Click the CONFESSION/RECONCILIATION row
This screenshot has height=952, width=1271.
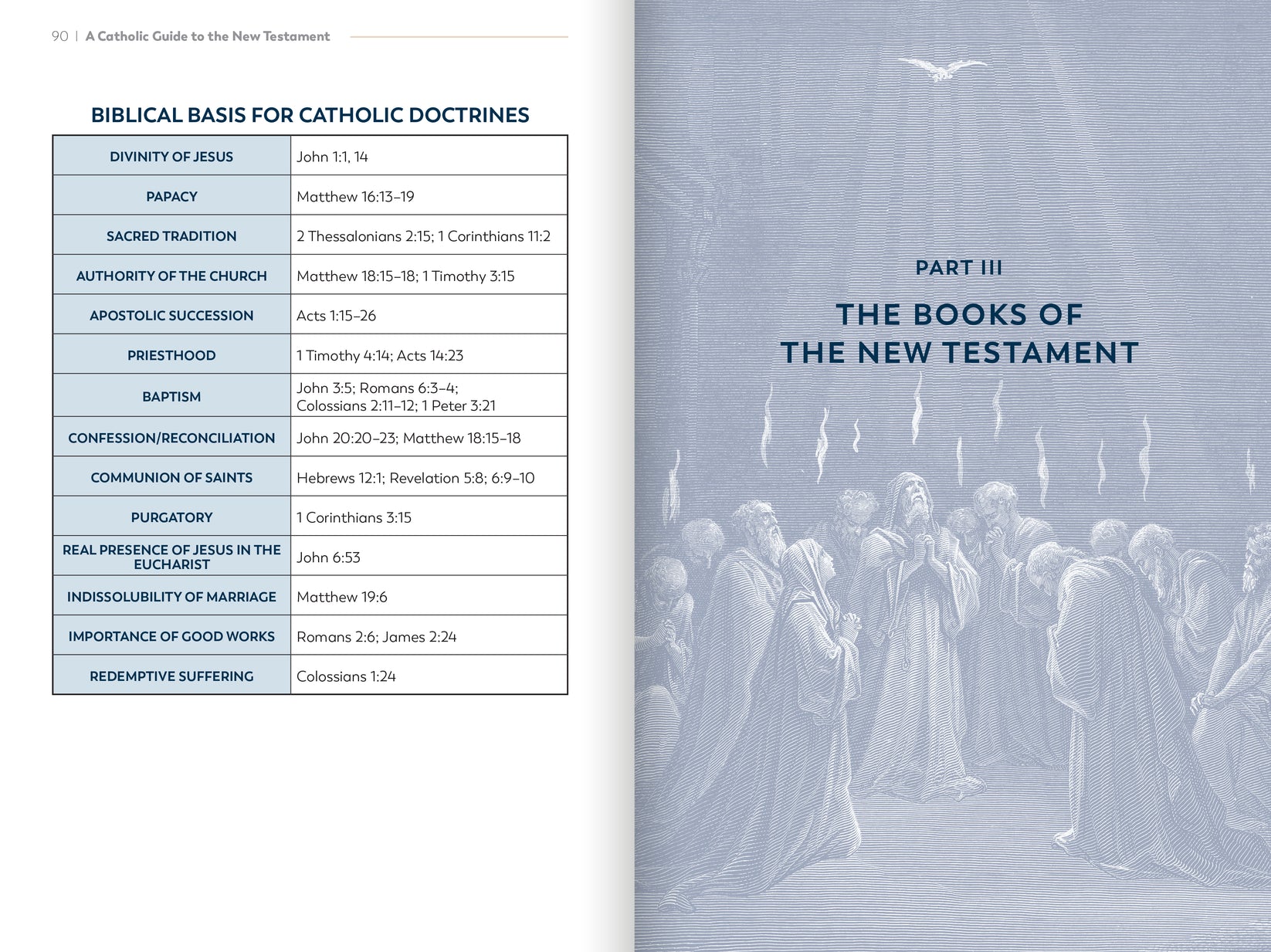pyautogui.click(x=171, y=437)
